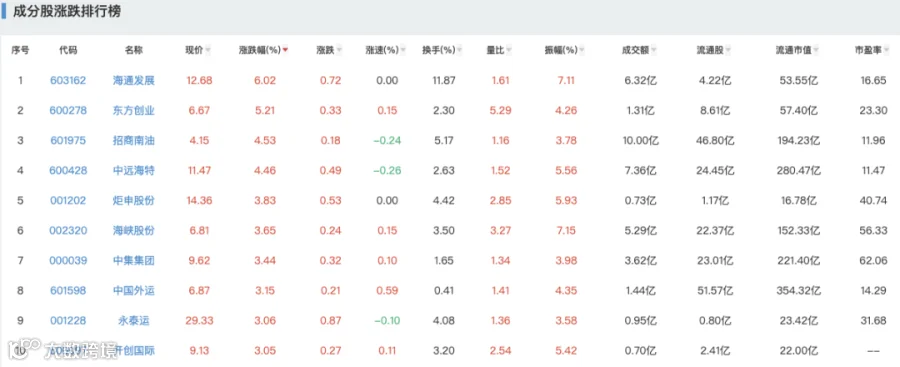Open 东方创业 stock name link
900x367 pixels.
click(x=134, y=110)
